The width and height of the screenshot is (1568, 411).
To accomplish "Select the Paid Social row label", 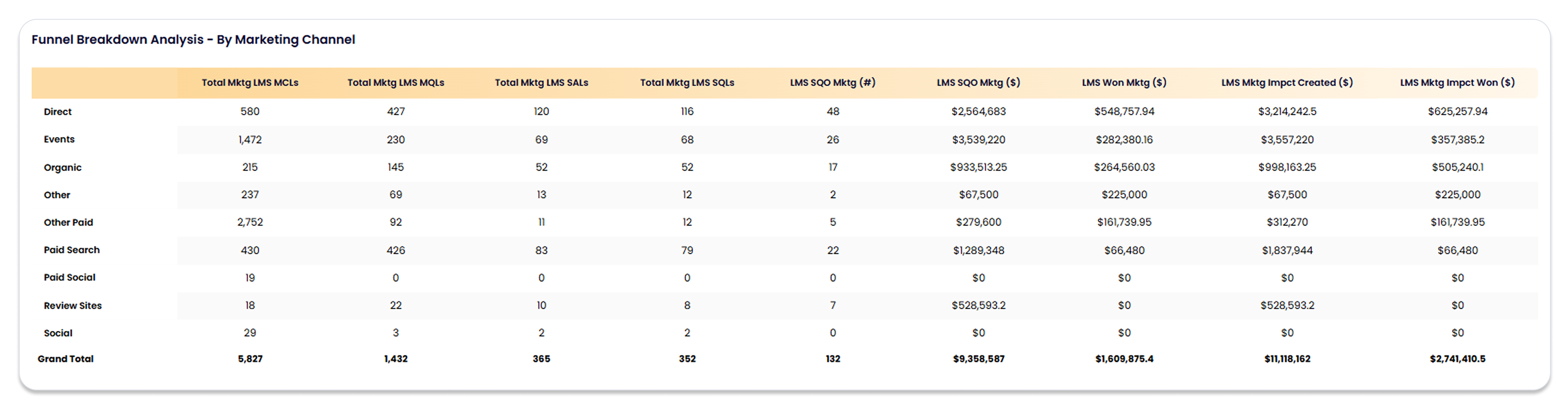I will coord(69,278).
